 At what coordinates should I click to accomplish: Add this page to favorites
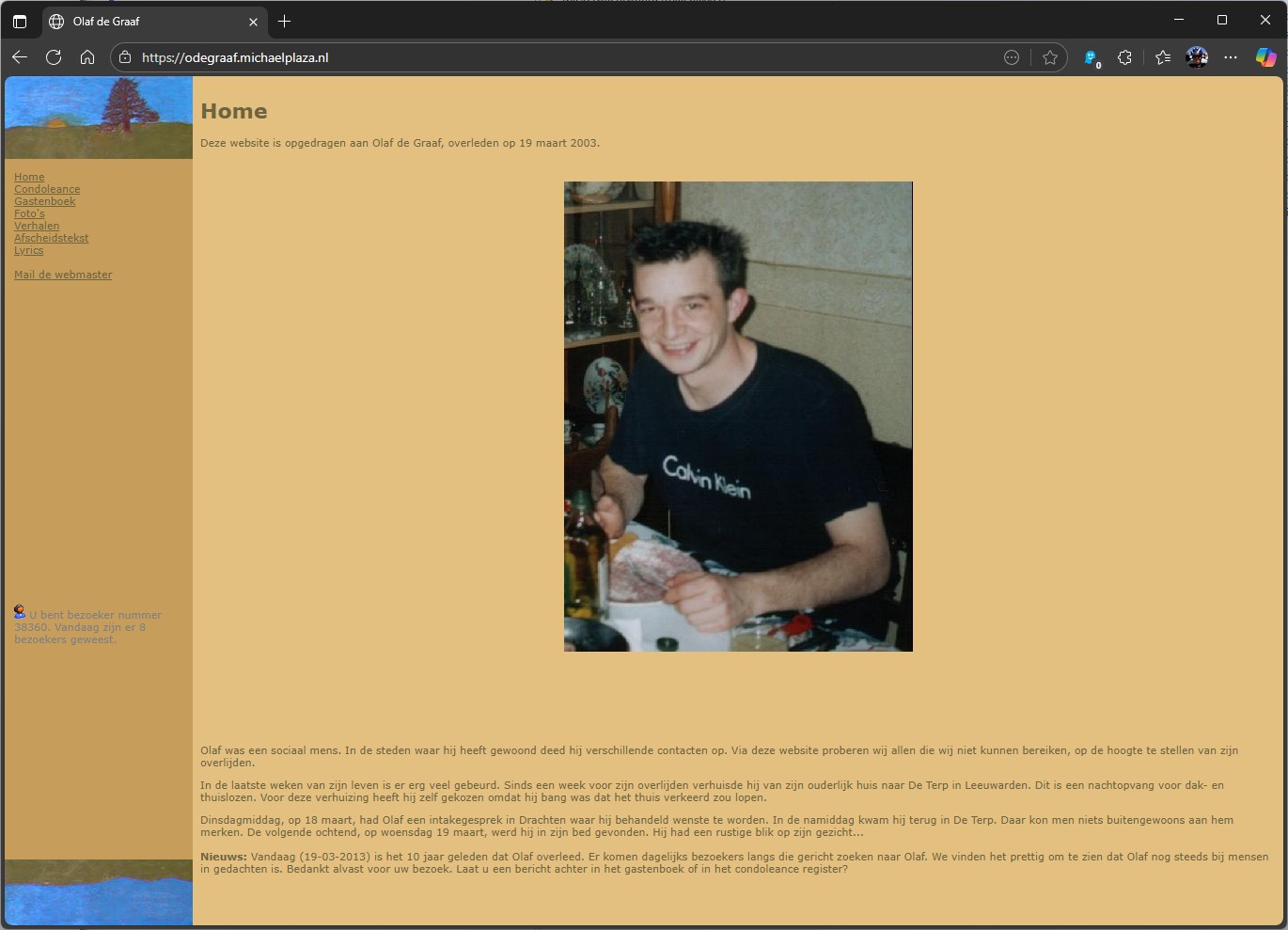(x=1050, y=57)
